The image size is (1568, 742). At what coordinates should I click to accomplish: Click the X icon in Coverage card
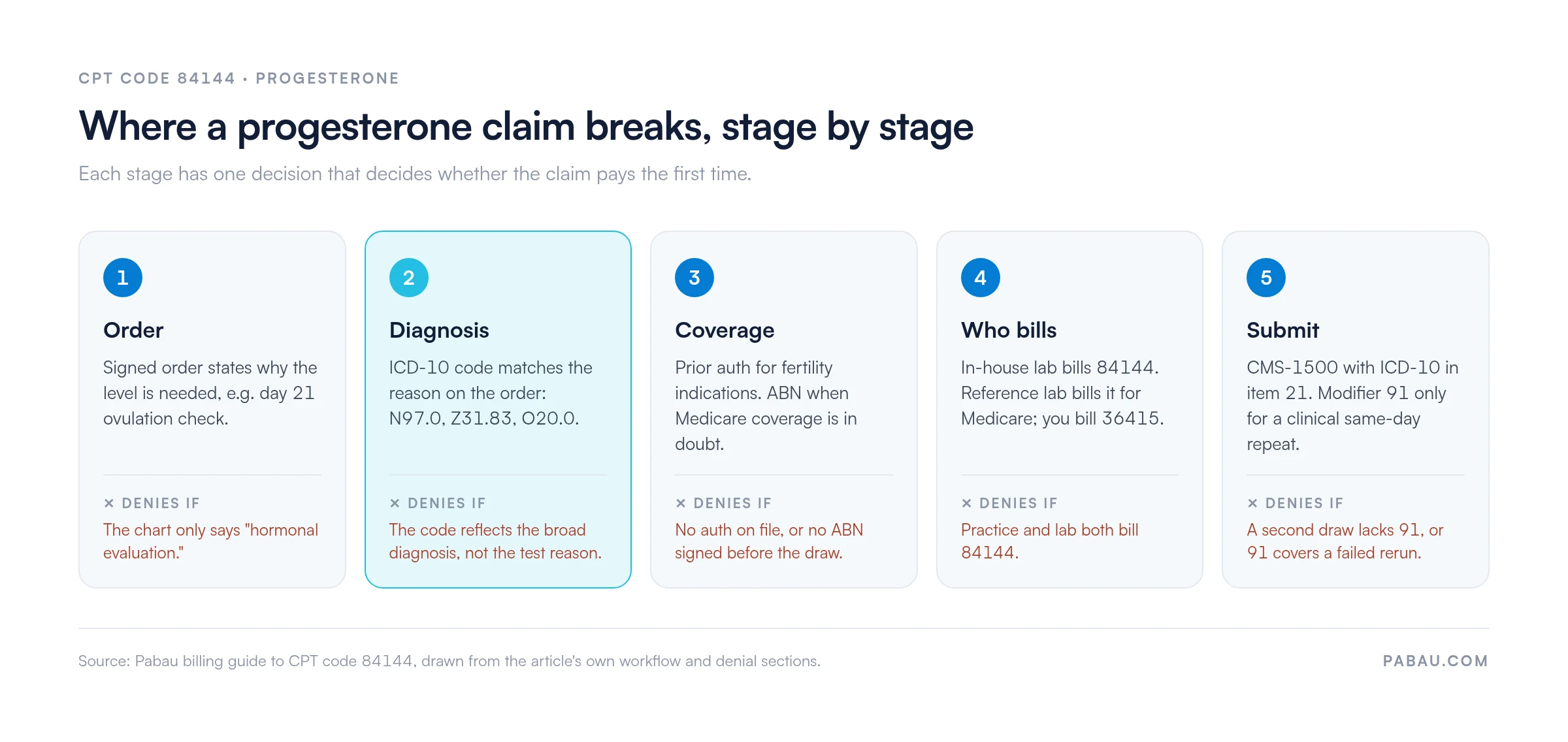[x=681, y=503]
